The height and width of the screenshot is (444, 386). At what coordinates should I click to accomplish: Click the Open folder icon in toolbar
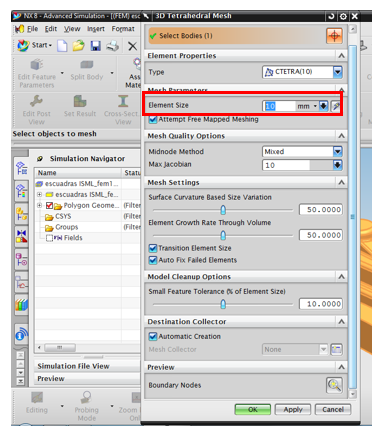pyautogui.click(x=79, y=46)
